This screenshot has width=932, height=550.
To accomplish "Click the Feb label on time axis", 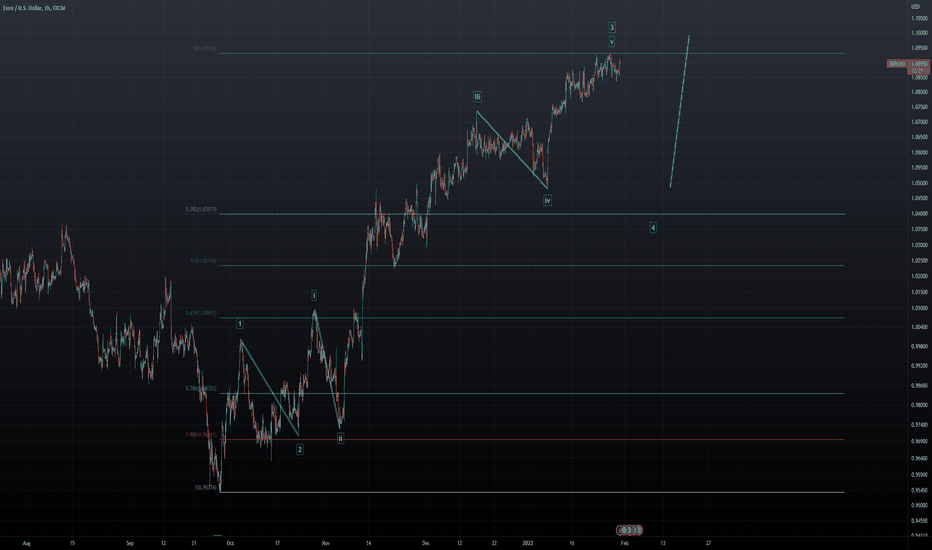I will tap(624, 543).
